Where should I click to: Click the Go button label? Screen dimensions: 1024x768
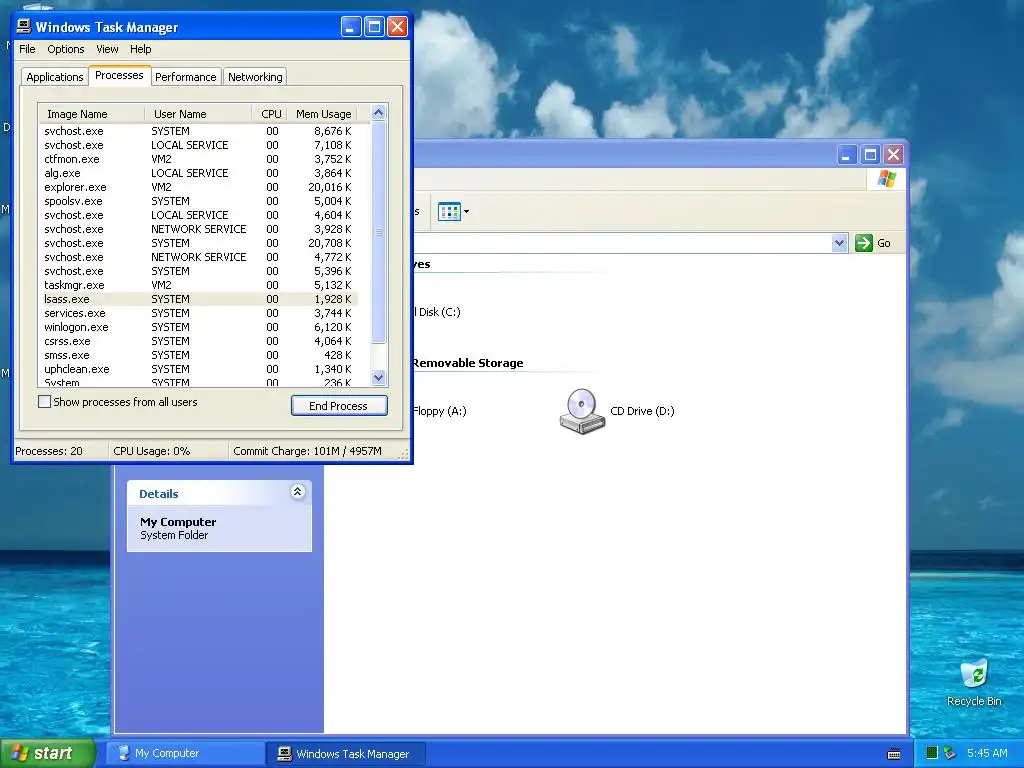click(x=884, y=243)
